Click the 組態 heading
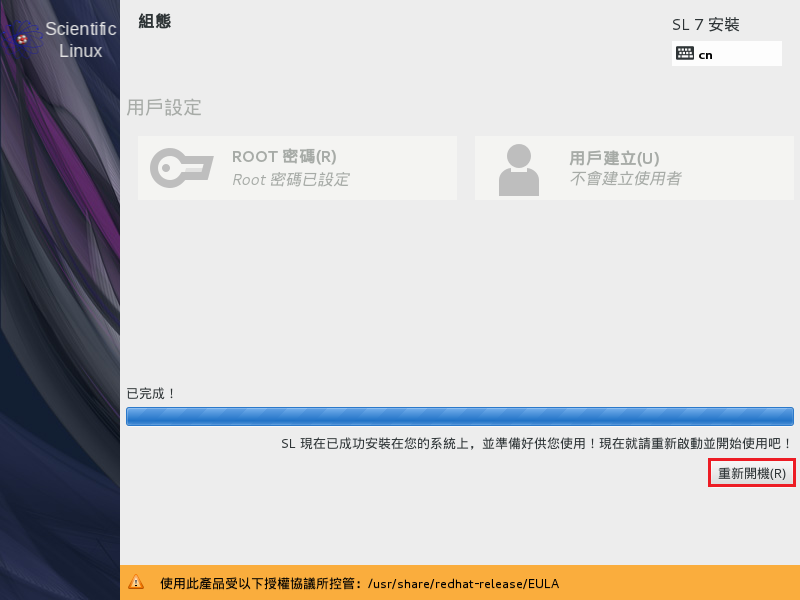Viewport: 800px width, 600px height. (155, 21)
